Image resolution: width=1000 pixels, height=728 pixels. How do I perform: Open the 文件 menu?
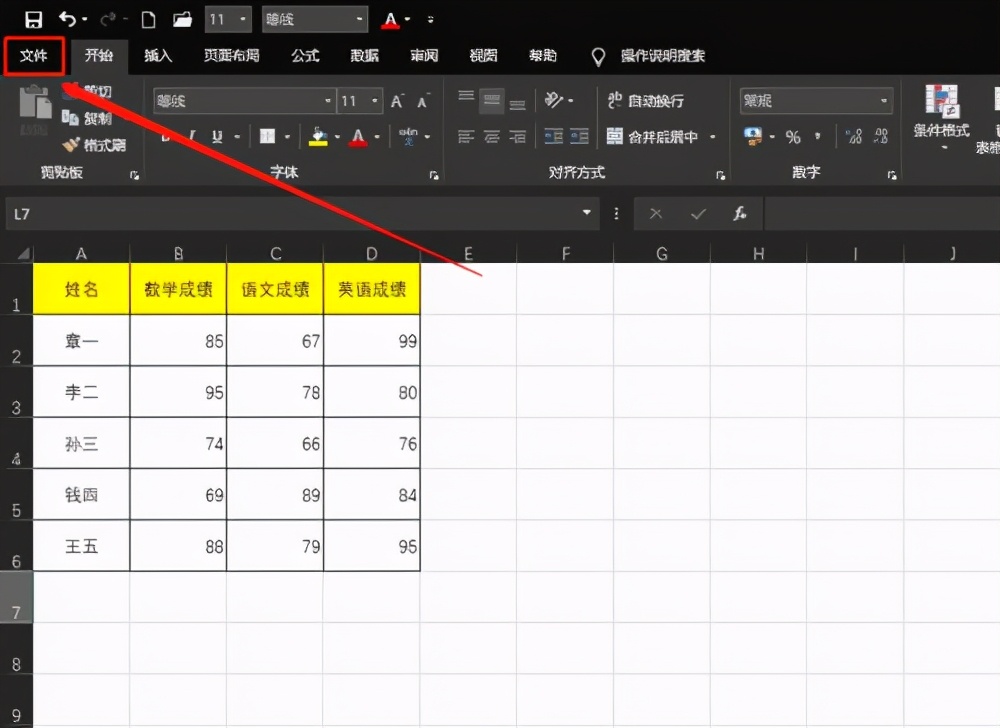tap(34, 56)
